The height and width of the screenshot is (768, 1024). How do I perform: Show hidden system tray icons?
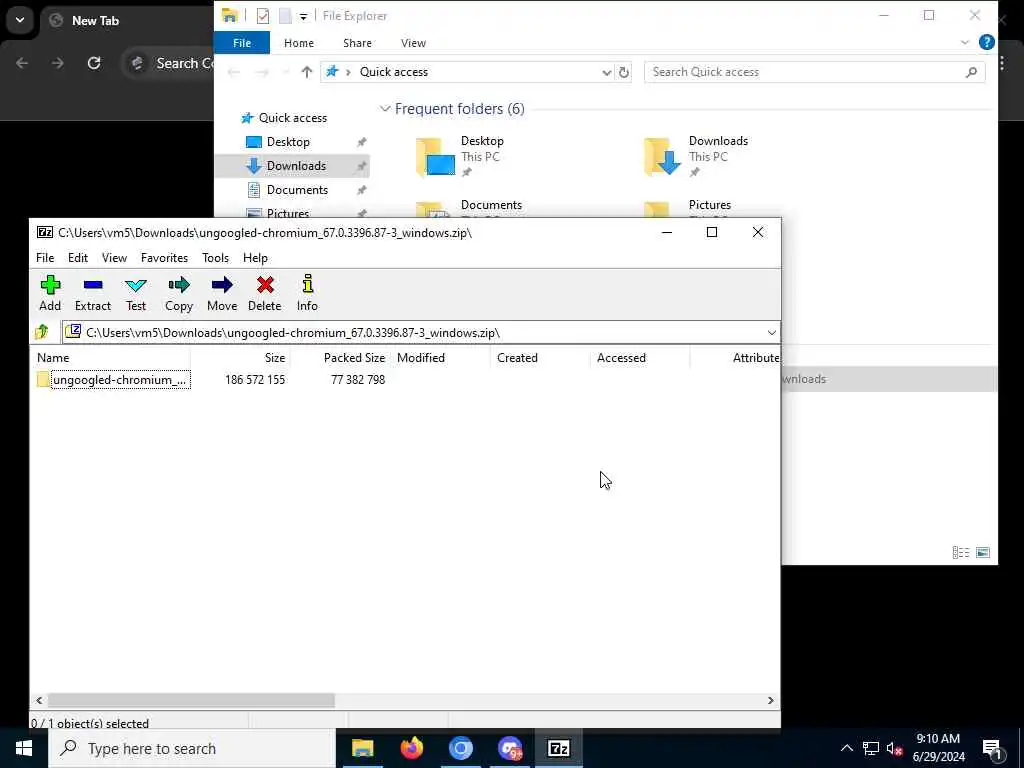point(846,748)
